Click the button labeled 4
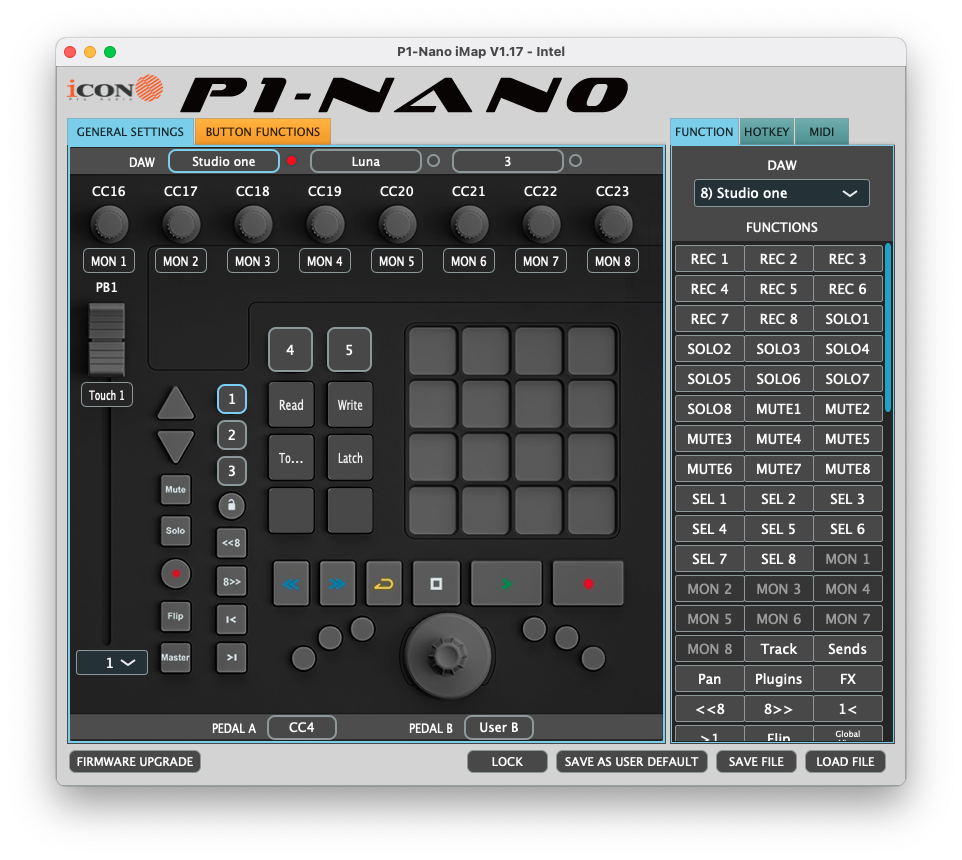 point(290,350)
